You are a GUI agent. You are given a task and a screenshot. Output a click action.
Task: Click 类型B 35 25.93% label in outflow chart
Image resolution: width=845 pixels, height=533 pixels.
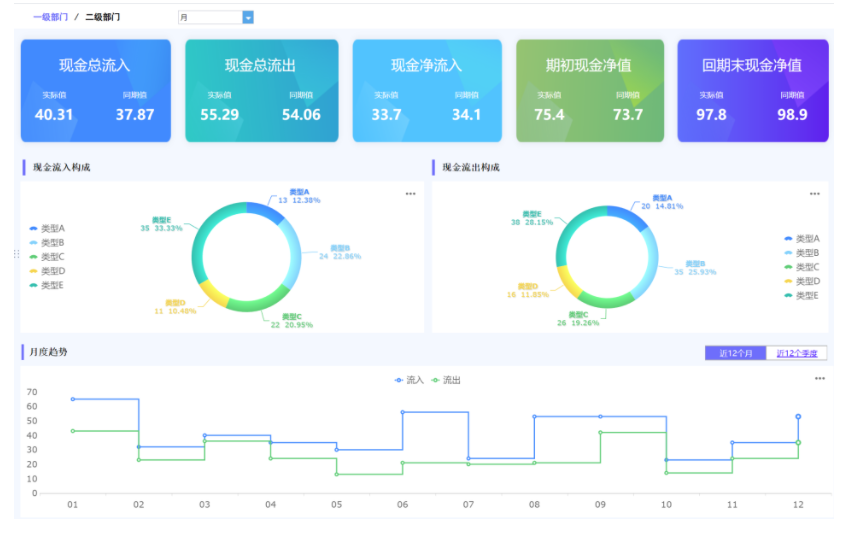[x=695, y=268]
